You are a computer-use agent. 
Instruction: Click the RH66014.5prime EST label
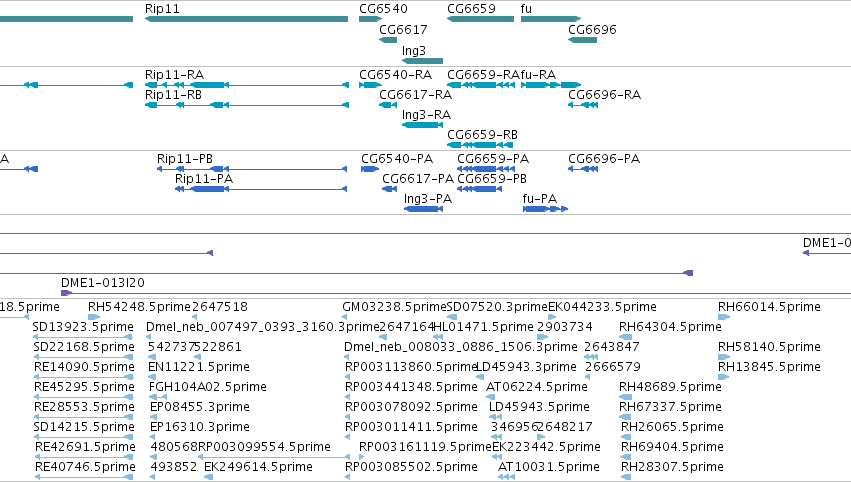(x=769, y=307)
